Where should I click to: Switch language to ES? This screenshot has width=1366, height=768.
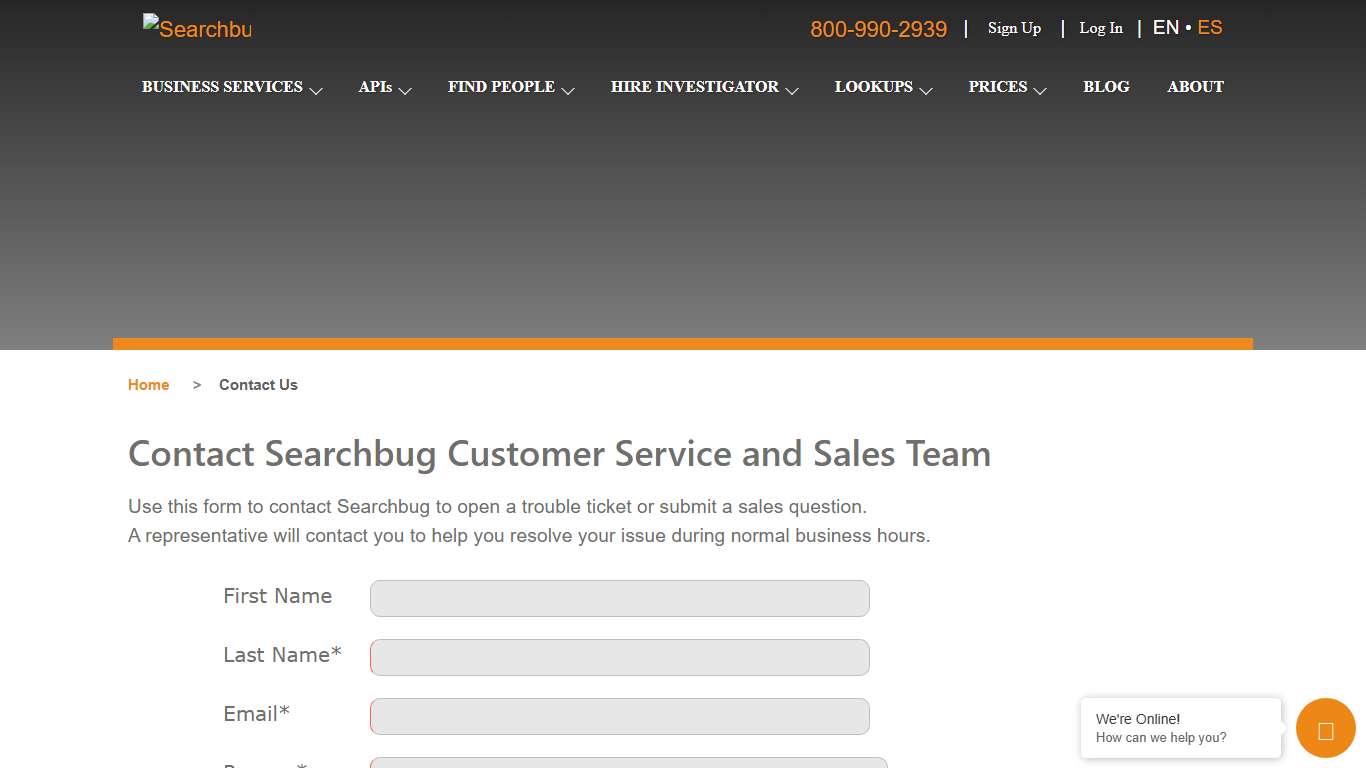click(x=1210, y=27)
